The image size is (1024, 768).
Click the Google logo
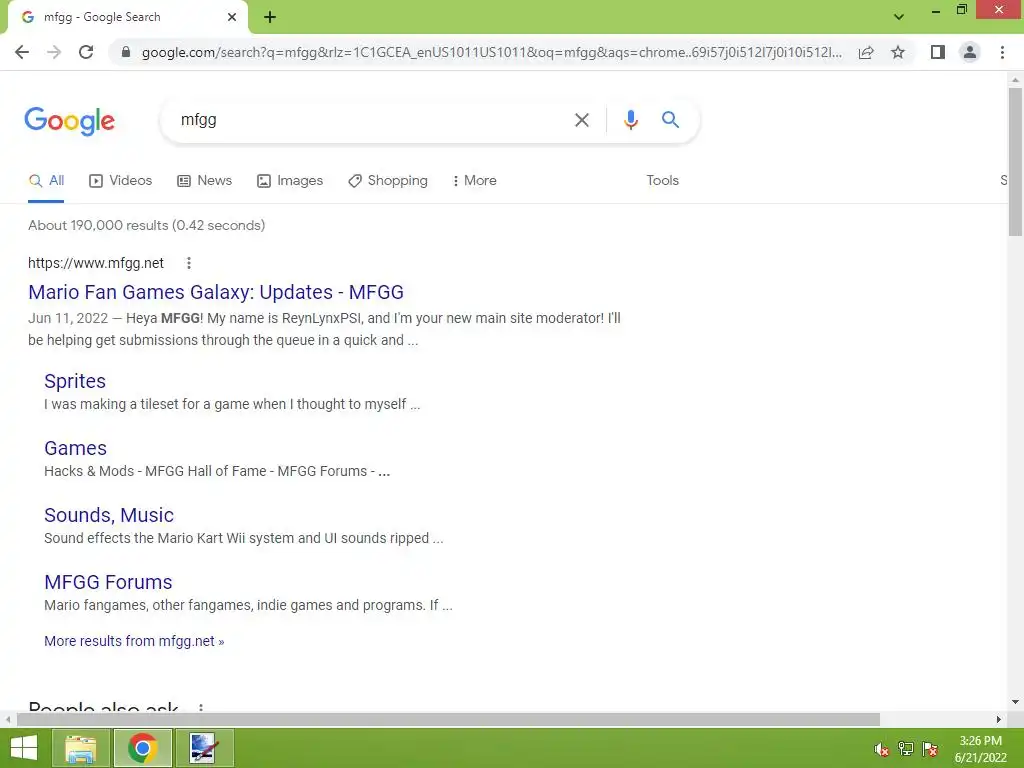point(69,121)
